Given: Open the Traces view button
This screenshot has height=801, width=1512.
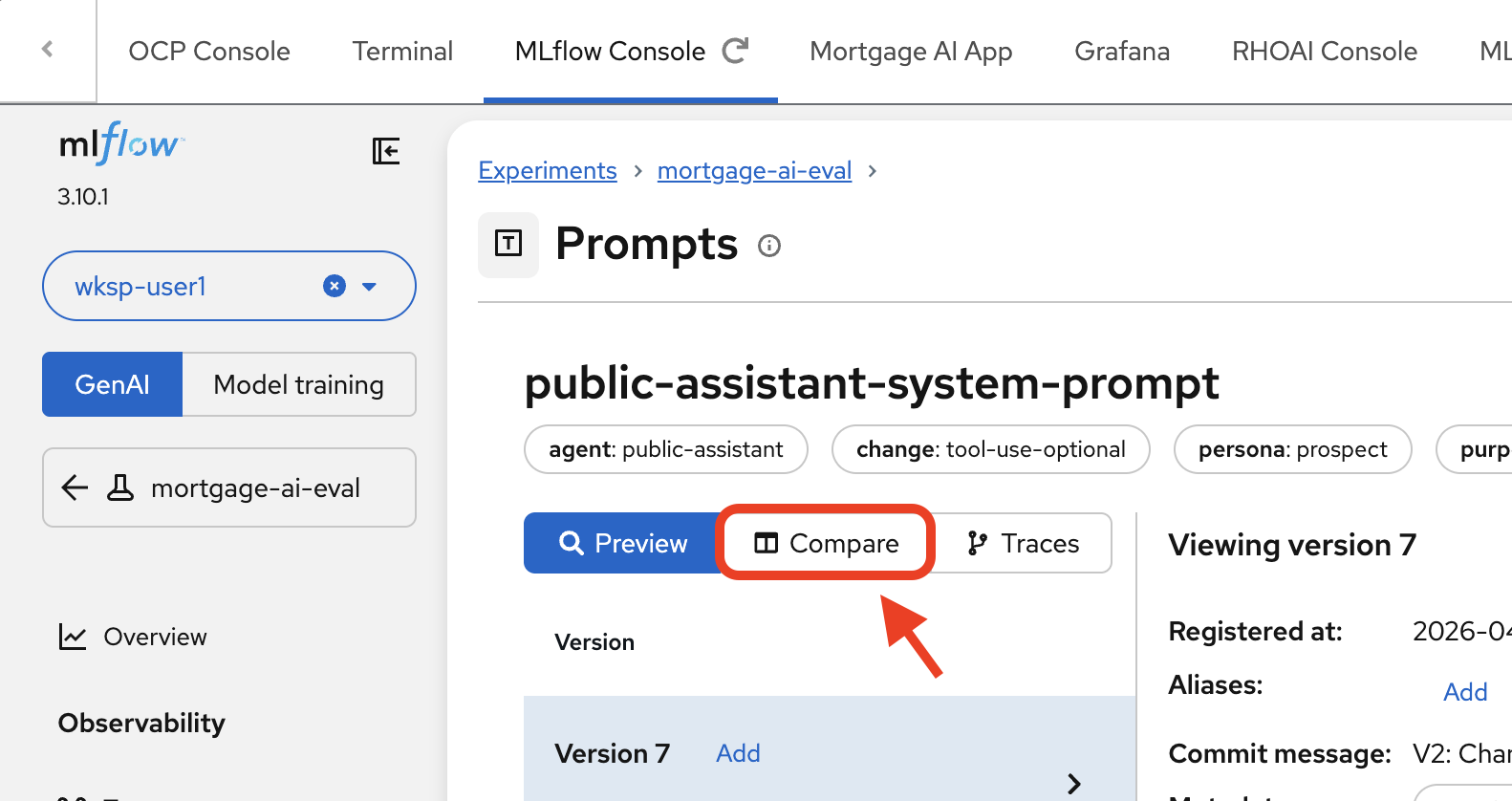Looking at the screenshot, I should click(1023, 543).
